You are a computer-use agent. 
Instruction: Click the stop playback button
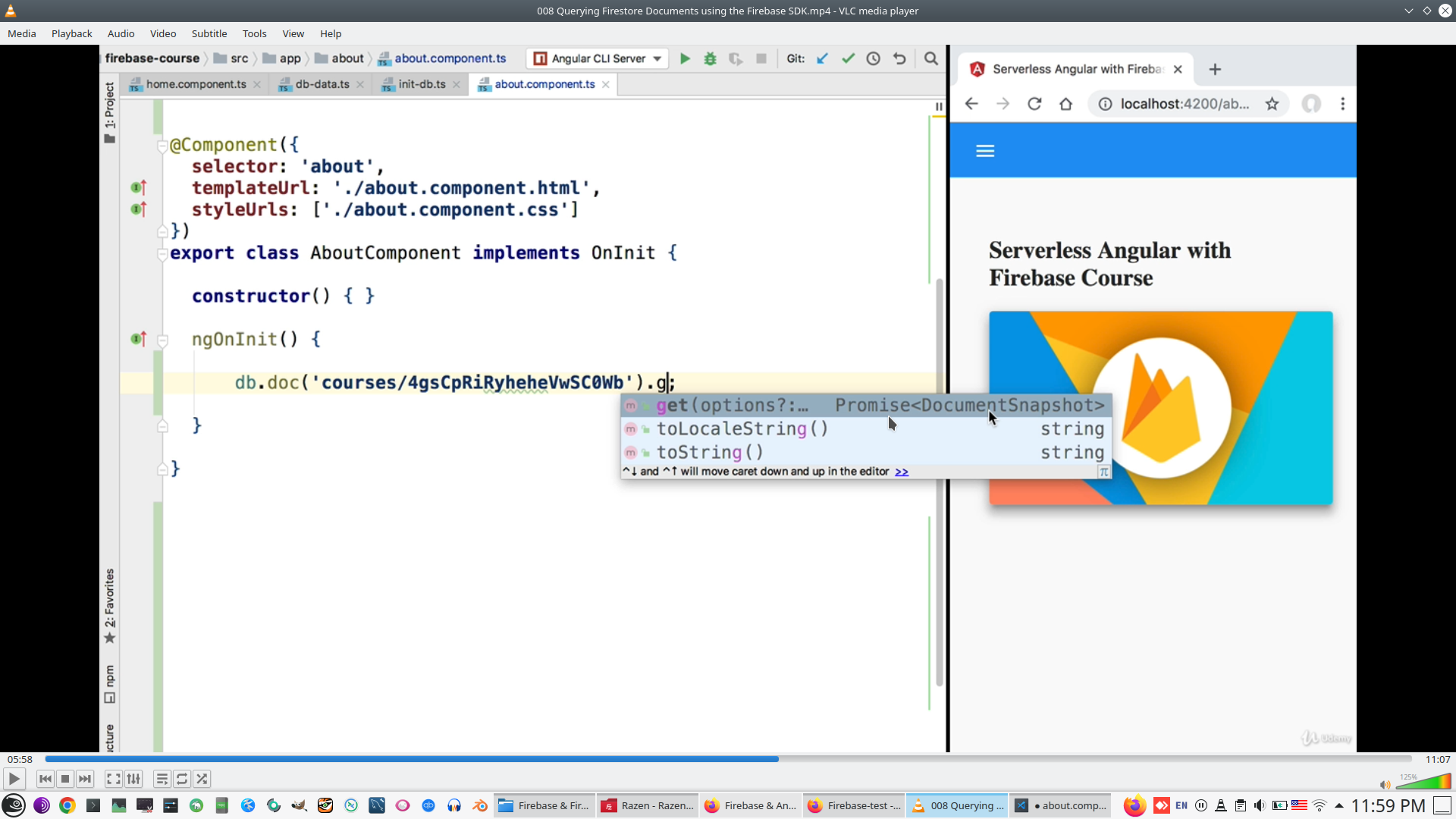pyautogui.click(x=65, y=779)
